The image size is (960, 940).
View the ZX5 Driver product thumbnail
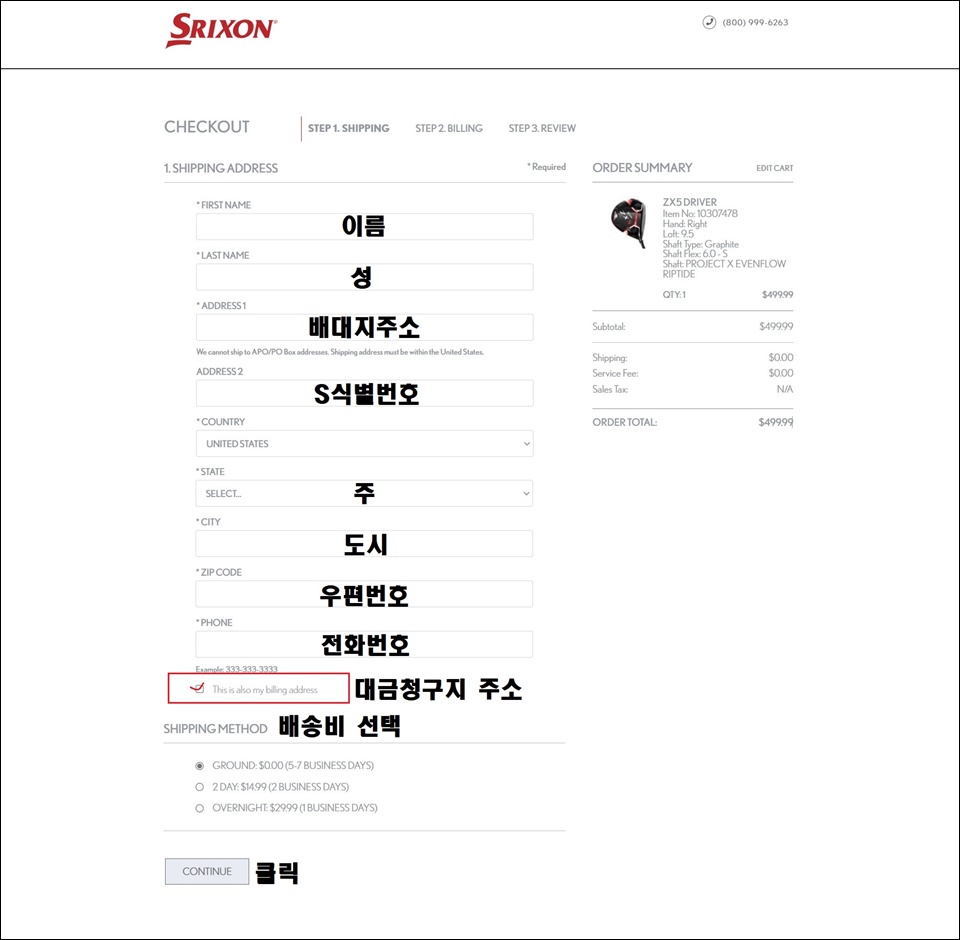point(629,223)
